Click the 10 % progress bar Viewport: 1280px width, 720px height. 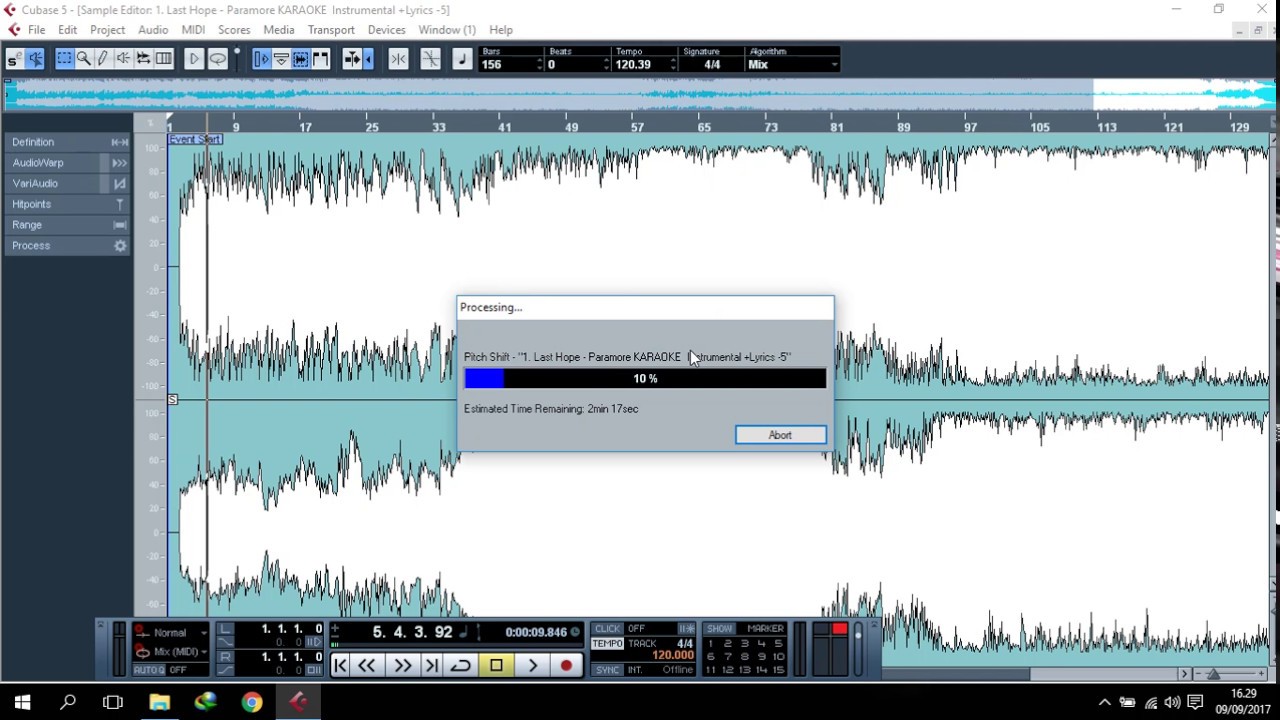pos(645,378)
